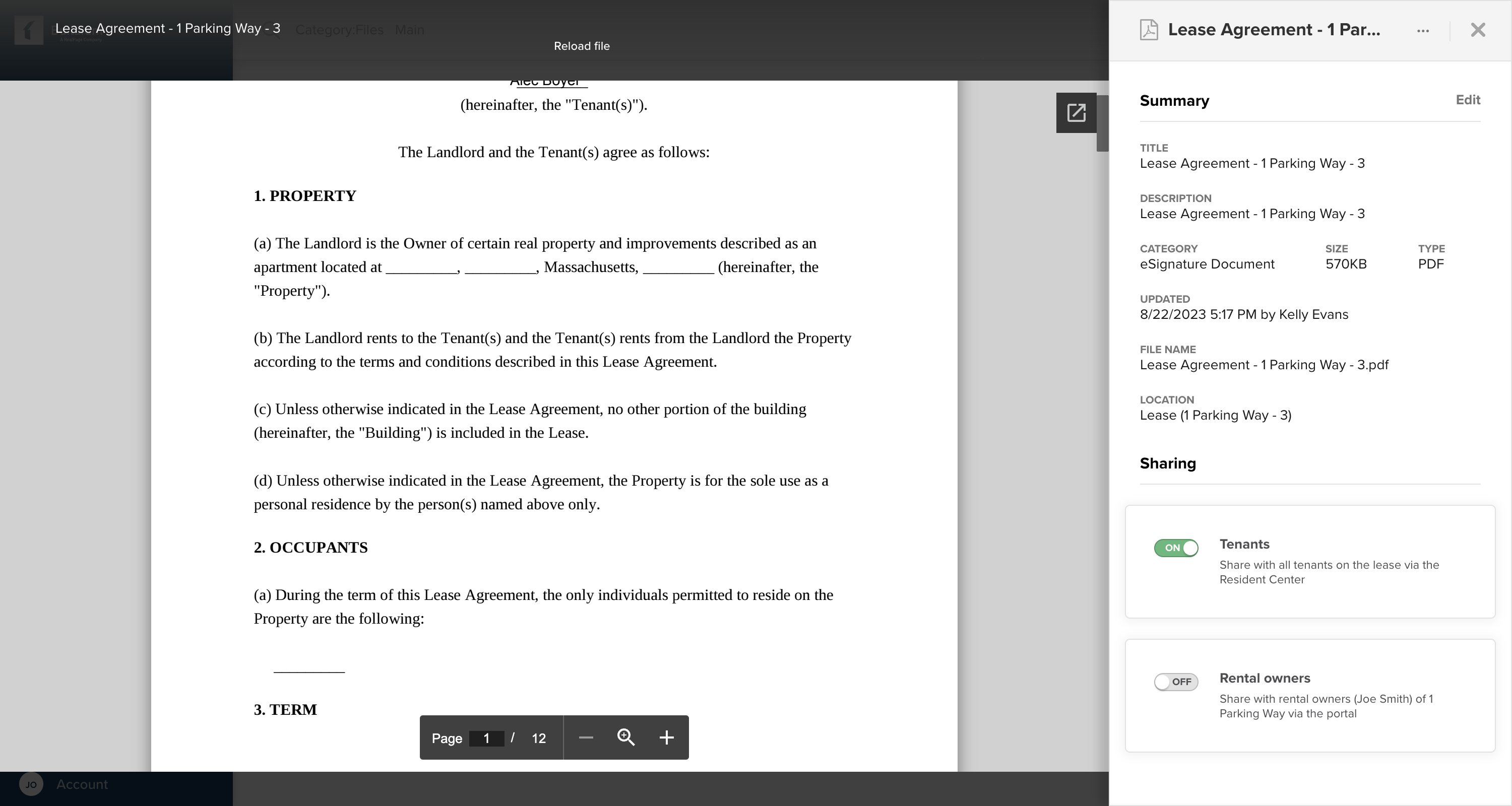The image size is (1512, 806).
Task: Click the PDF file icon in the panel header
Action: (x=1149, y=30)
